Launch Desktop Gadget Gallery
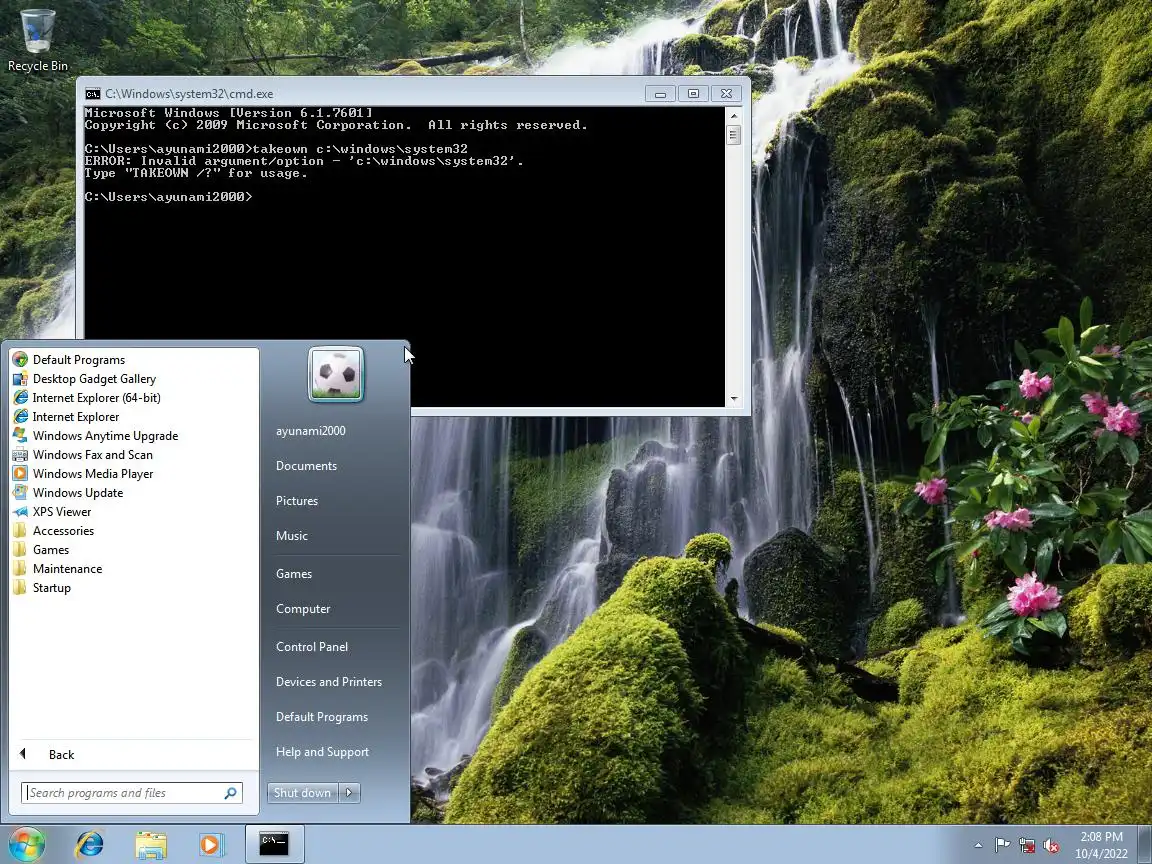 (x=84, y=378)
